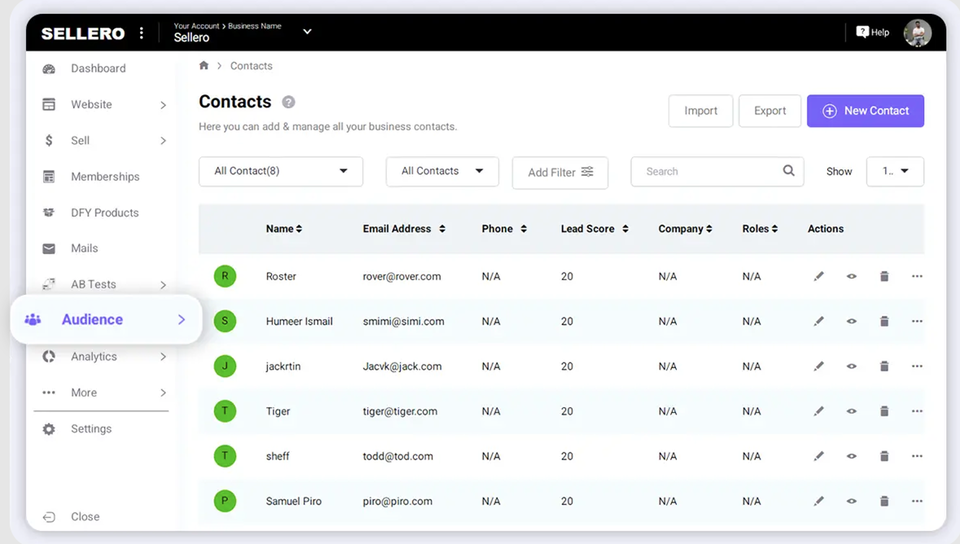View Samuel Piro contact with eye icon

point(852,501)
